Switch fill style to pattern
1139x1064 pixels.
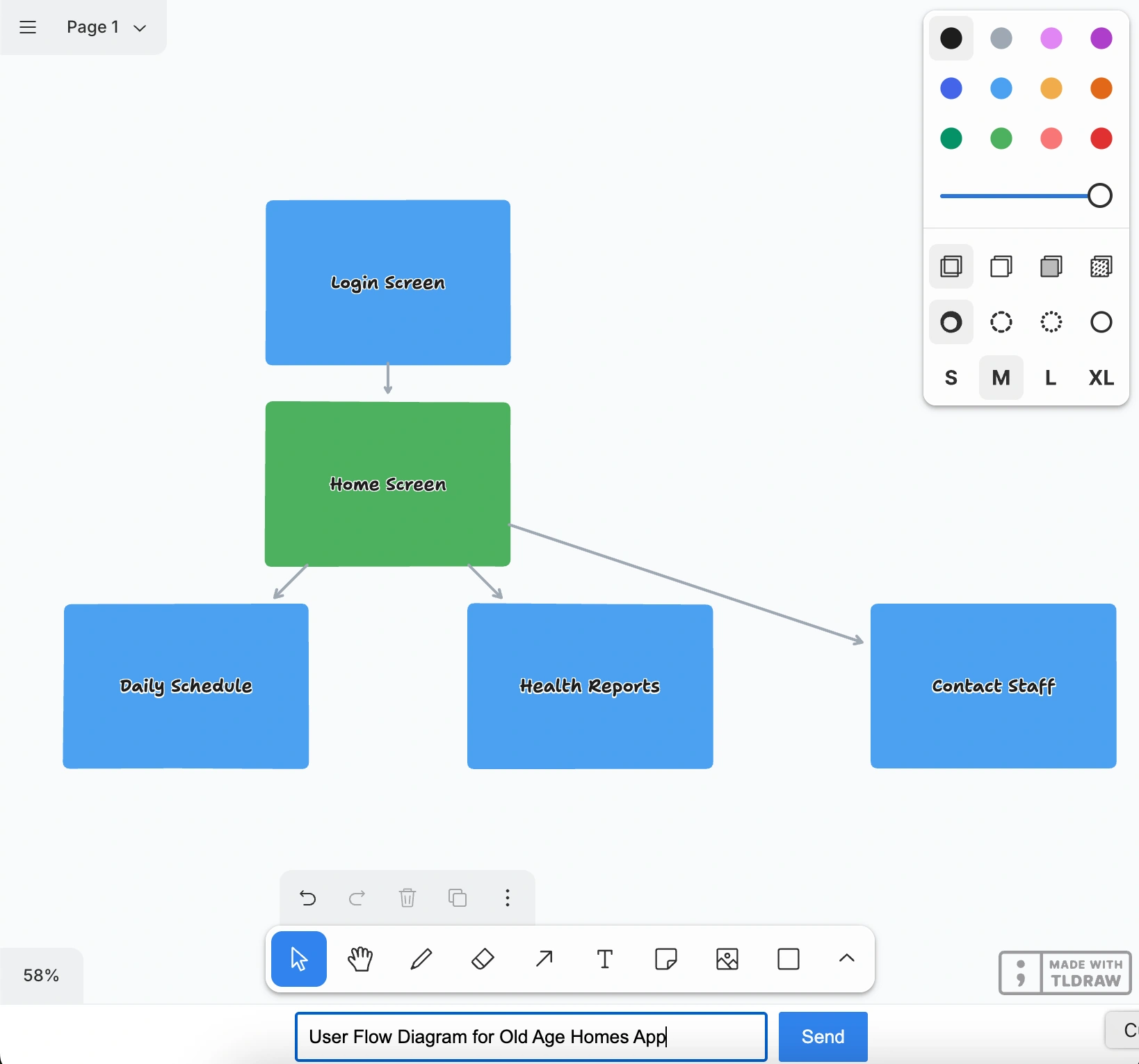pos(1101,266)
